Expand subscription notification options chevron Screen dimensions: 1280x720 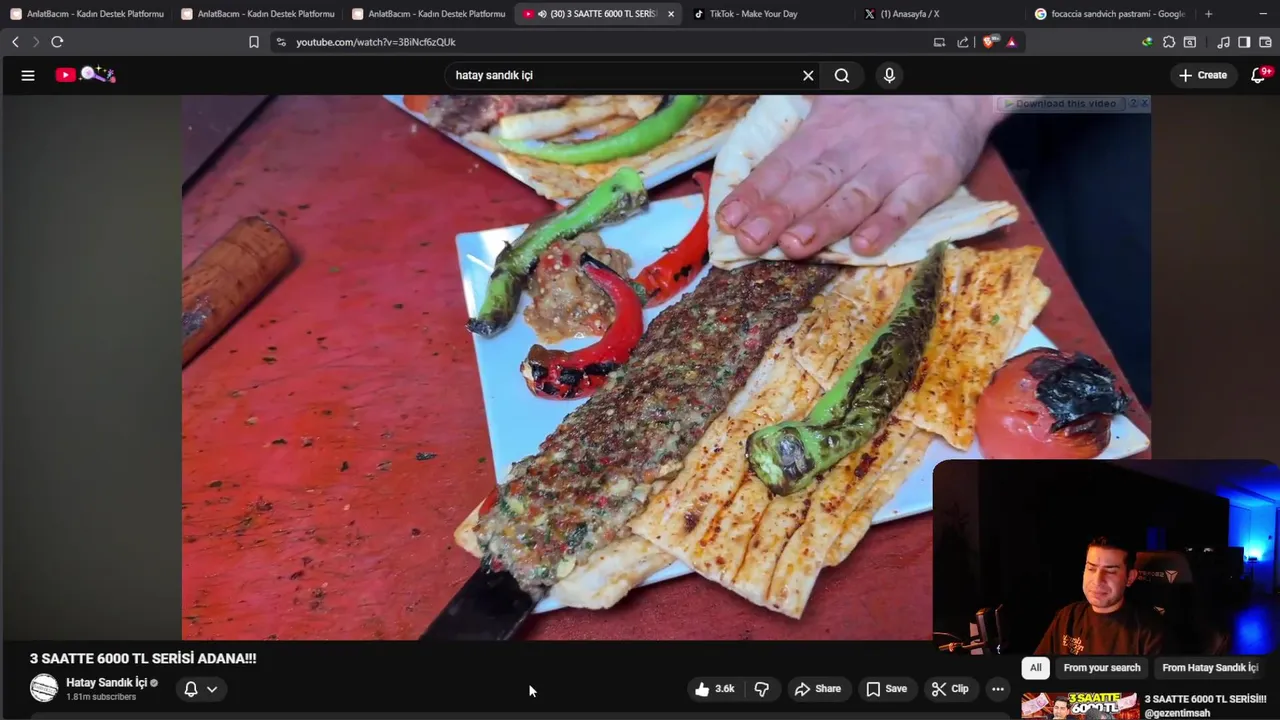point(212,689)
